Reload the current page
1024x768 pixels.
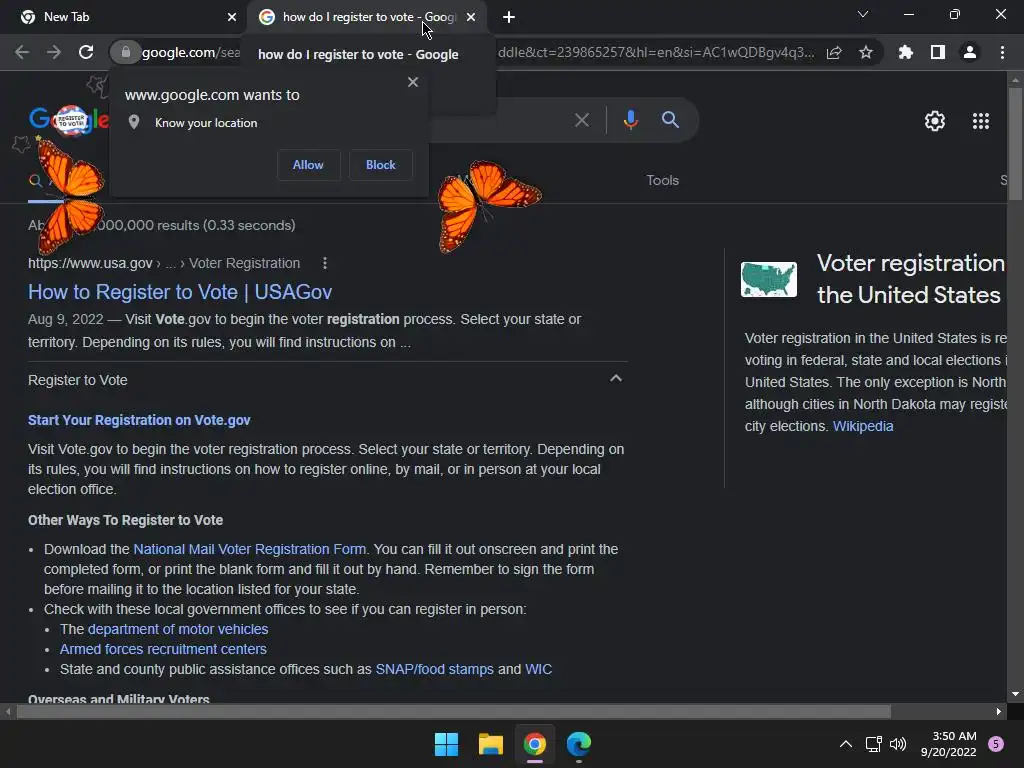tap(86, 52)
